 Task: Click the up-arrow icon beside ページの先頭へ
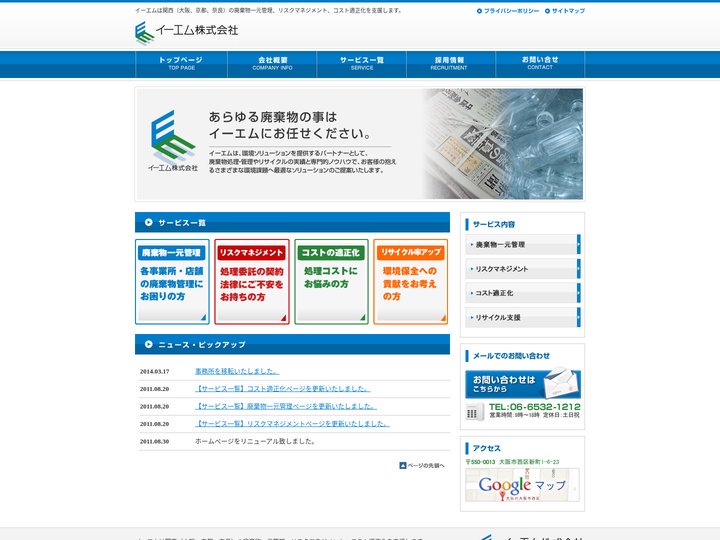pos(403,466)
